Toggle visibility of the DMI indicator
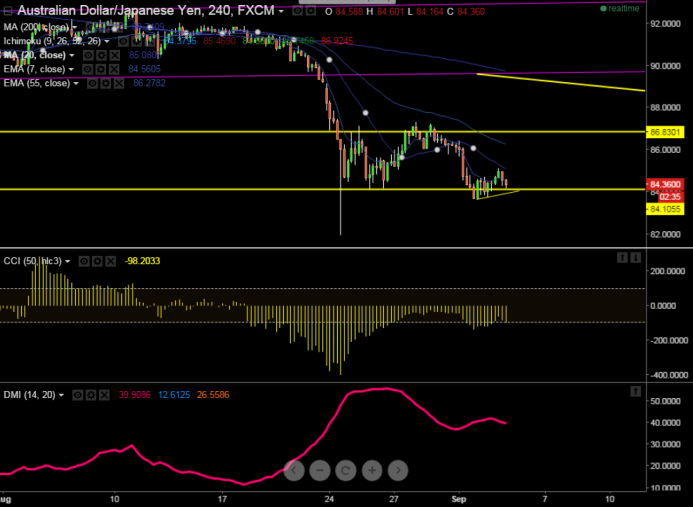Viewport: 693px width, 507px height. 78,395
